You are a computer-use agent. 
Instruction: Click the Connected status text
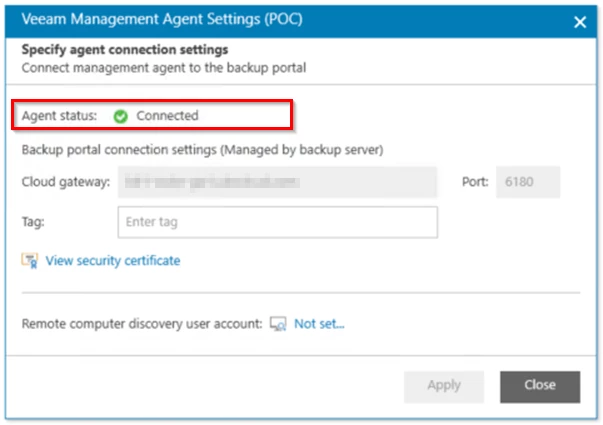167,116
